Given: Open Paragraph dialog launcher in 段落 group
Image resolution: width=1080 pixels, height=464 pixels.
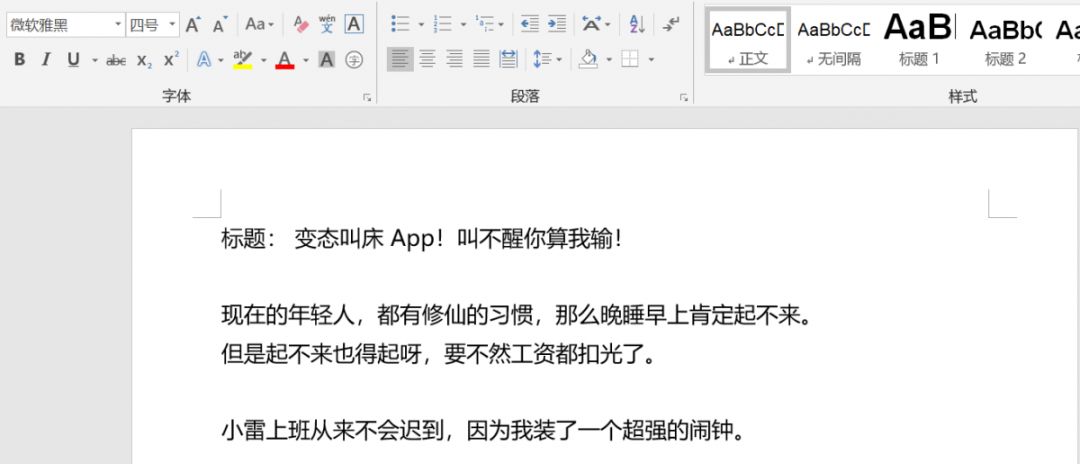Looking at the screenshot, I should (684, 98).
